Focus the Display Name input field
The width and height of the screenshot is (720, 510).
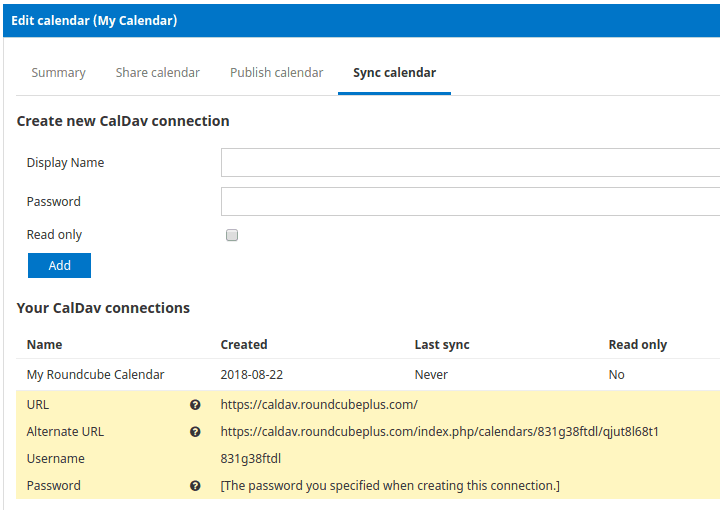click(470, 163)
